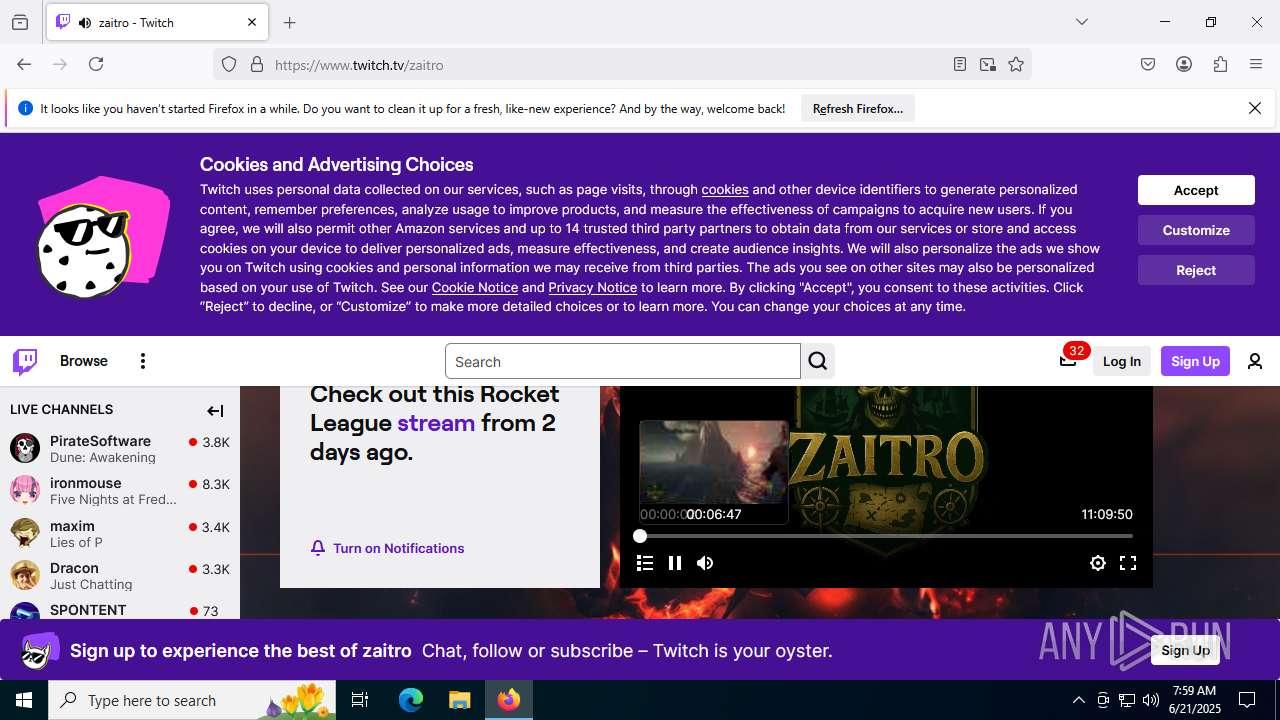This screenshot has width=1280, height=720.
Task: Open the Windows Start menu
Action: click(x=24, y=700)
